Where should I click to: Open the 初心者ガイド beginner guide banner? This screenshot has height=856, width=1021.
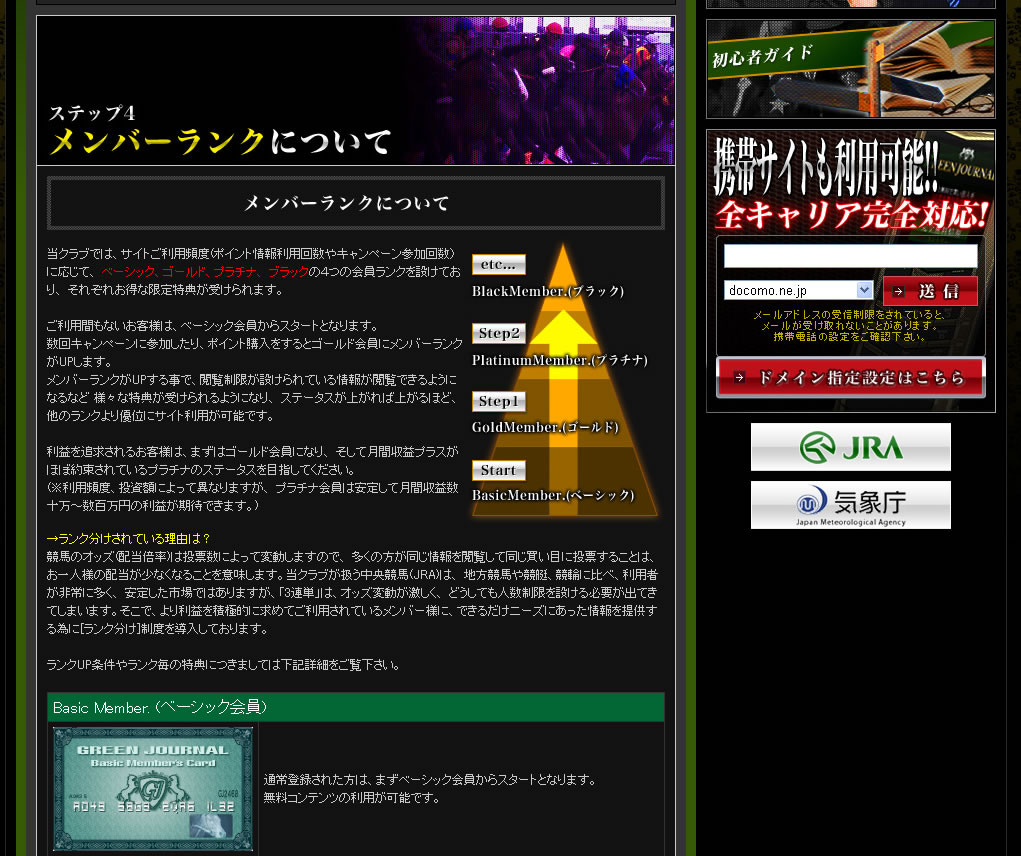(850, 69)
